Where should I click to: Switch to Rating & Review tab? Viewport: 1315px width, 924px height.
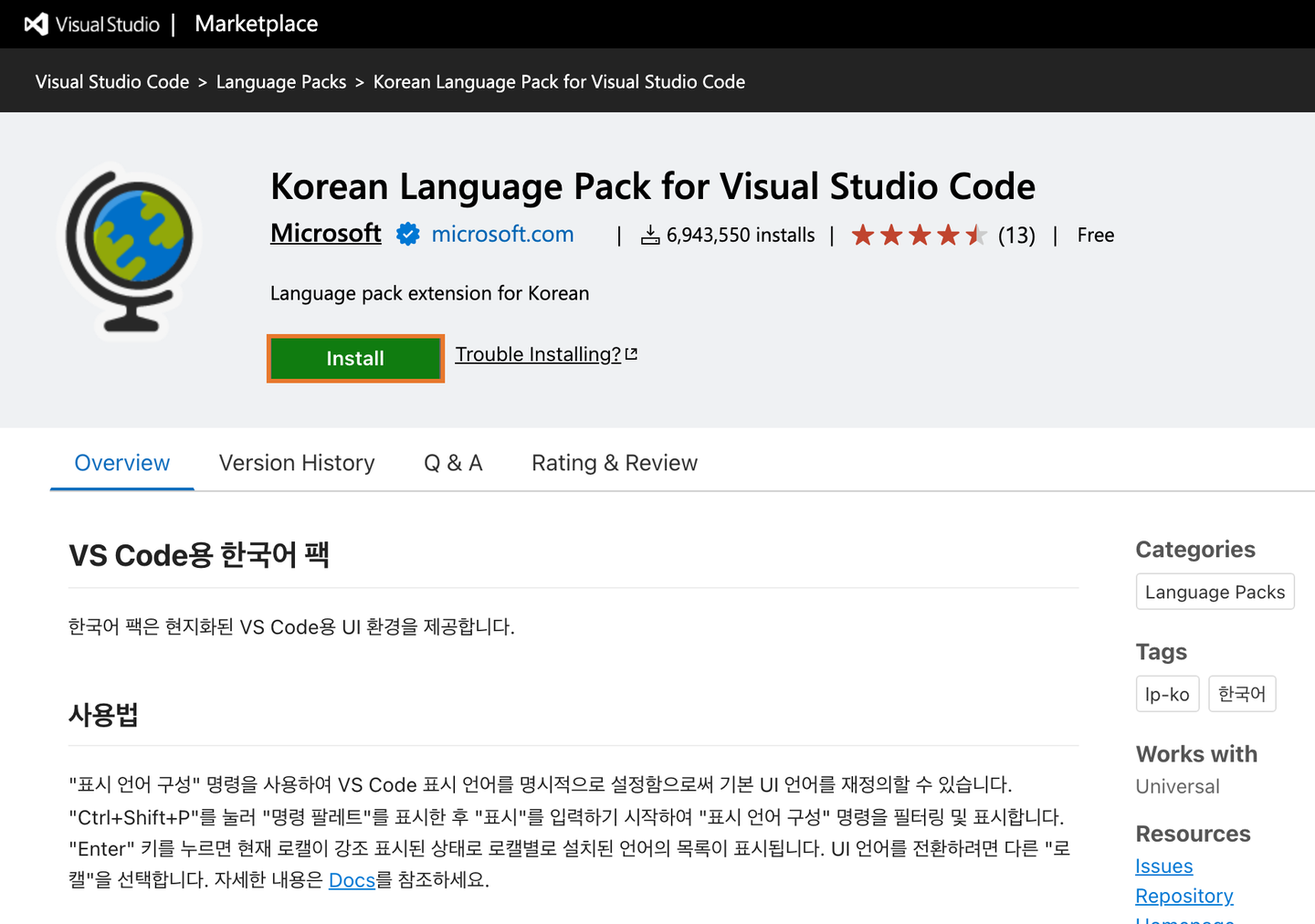pos(615,463)
